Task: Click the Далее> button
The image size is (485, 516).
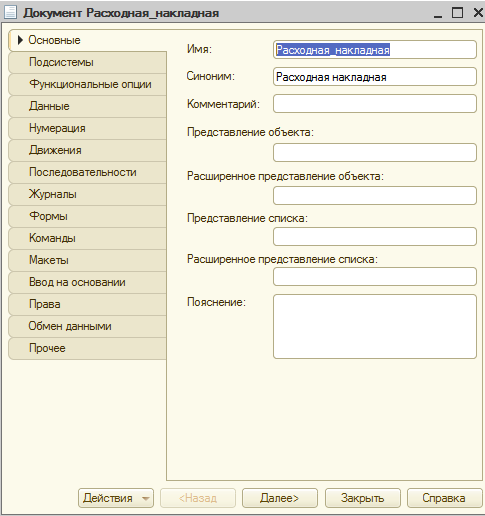Action: click(x=280, y=498)
